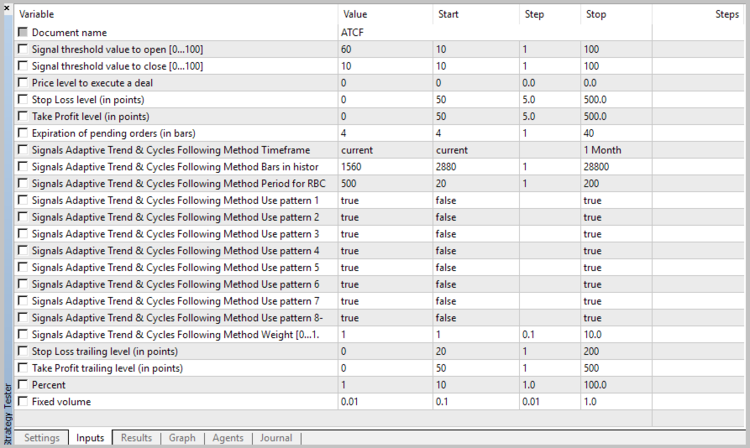Edit the value 60 for threshold to open
Viewport: 750px width, 448px height.
pos(386,49)
